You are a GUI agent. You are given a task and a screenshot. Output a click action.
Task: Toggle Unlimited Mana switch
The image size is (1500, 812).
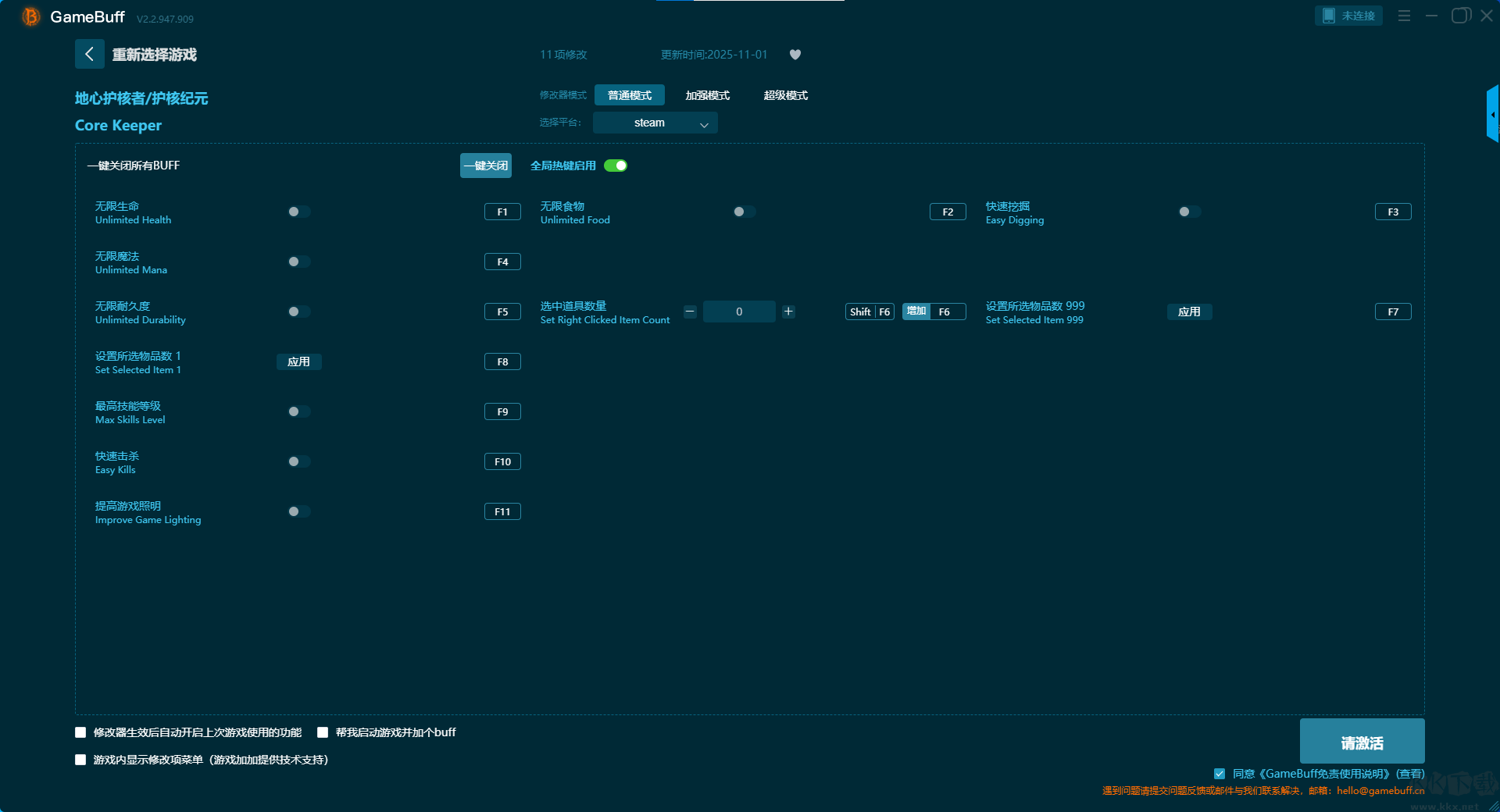click(x=298, y=262)
